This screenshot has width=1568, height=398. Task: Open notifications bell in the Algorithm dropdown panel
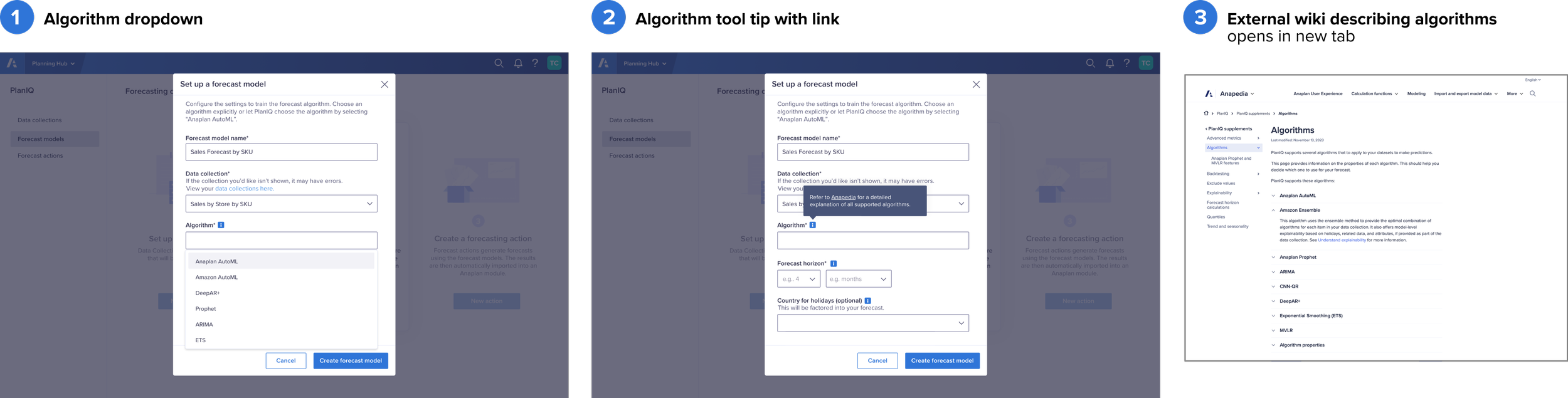pos(518,63)
